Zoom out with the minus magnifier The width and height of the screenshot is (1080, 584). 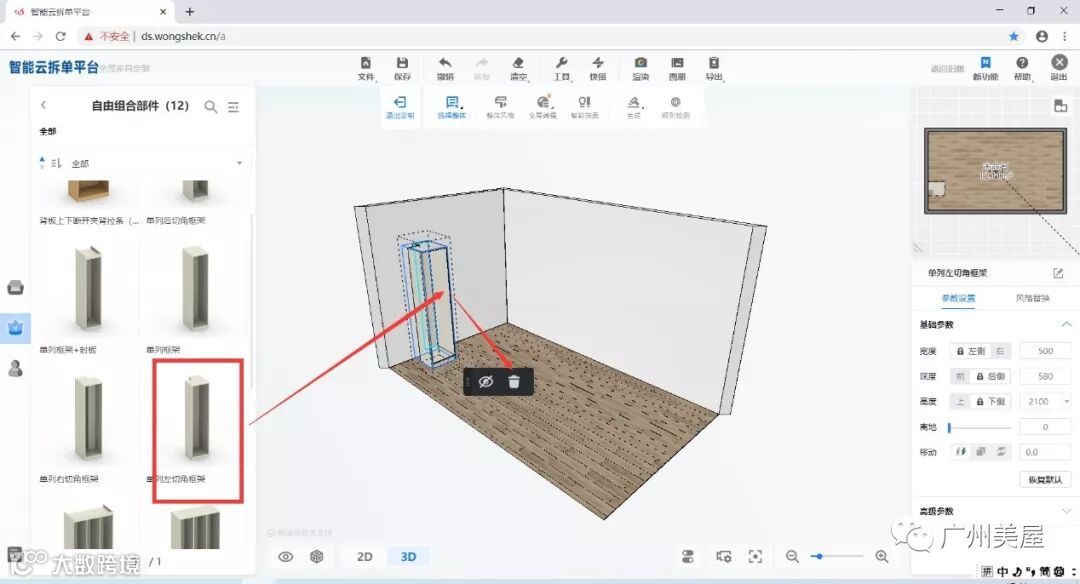[x=792, y=556]
